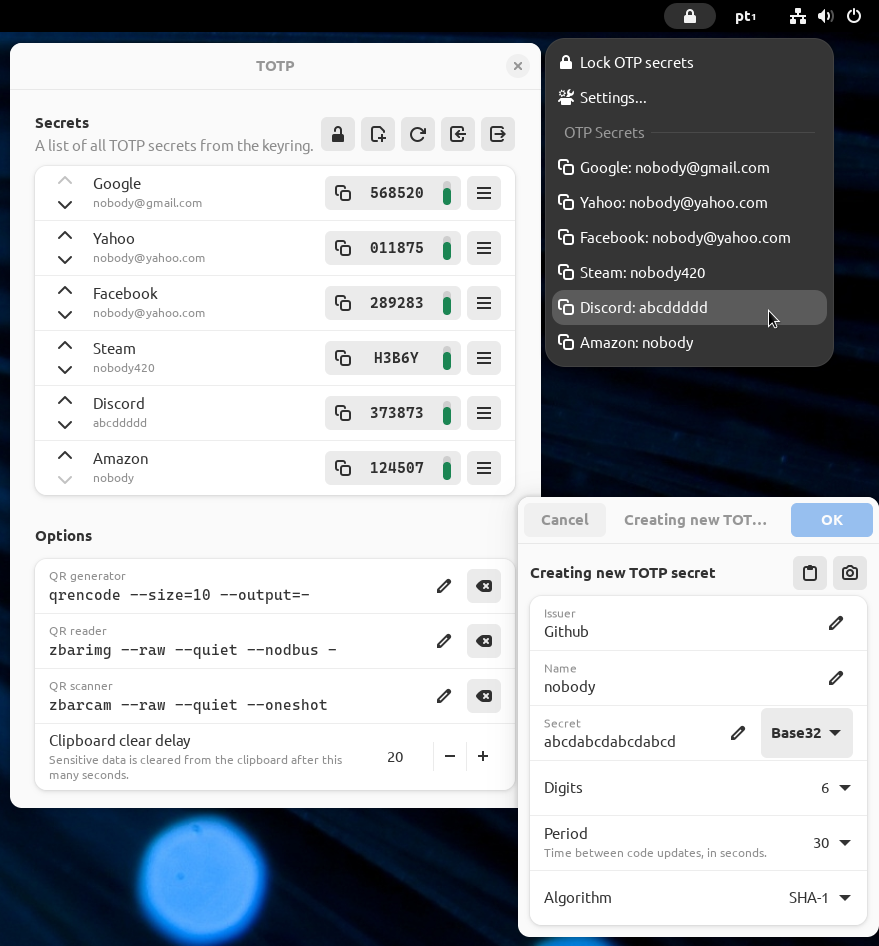Open the hamburger menu for Yahoo

click(x=484, y=248)
